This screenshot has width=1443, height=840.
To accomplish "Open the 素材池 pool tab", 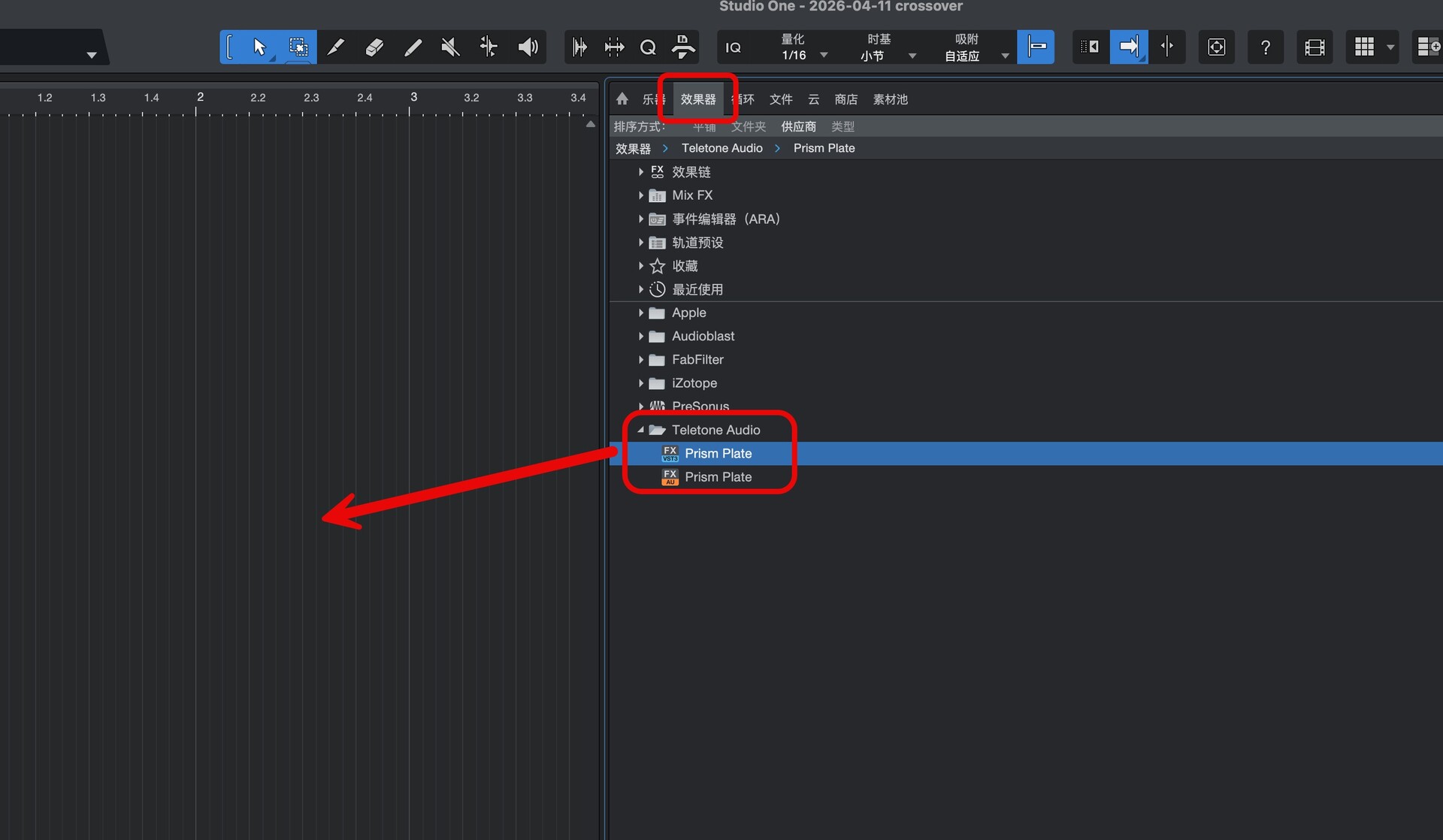I will [x=890, y=99].
